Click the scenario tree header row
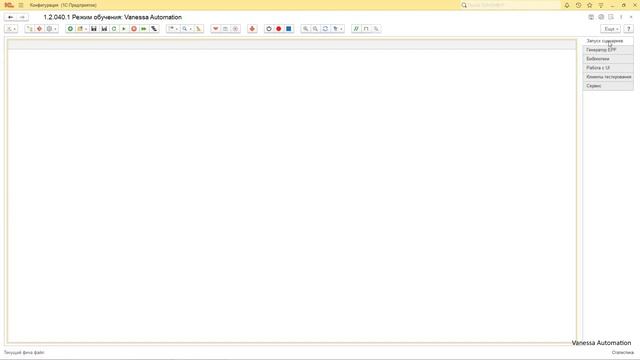Image resolution: width=640 pixels, height=360 pixels. tap(291, 44)
